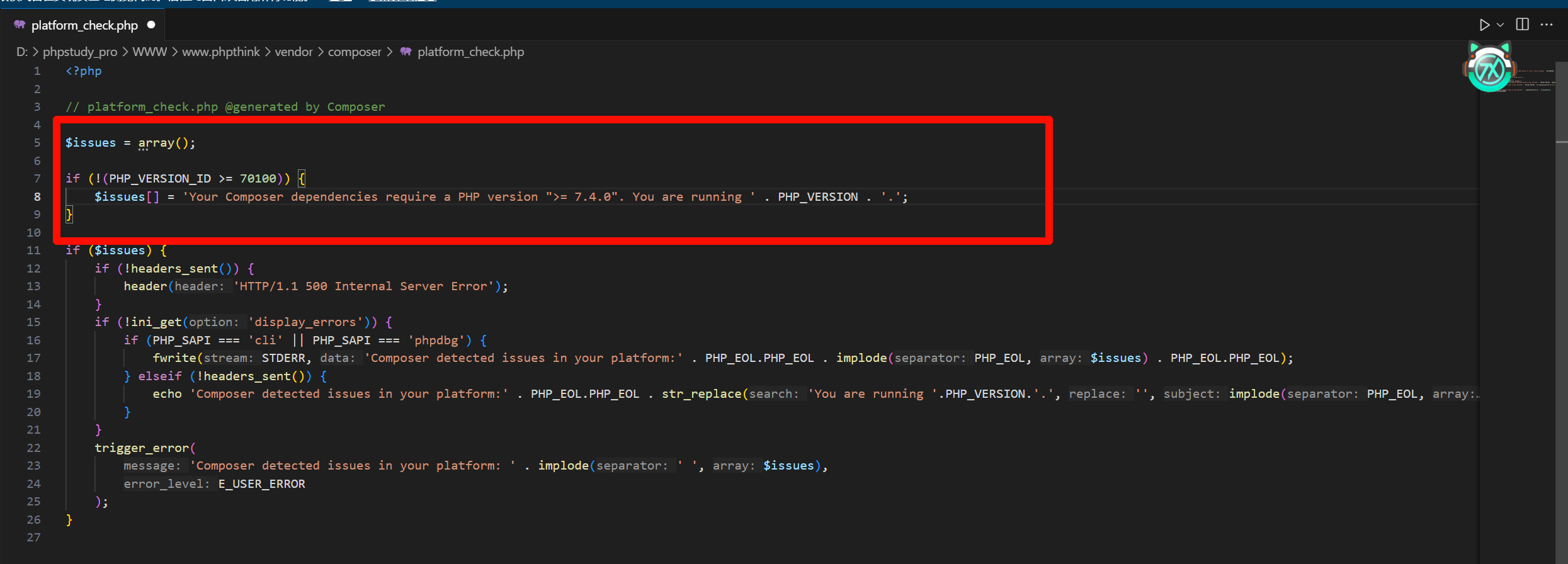Click the WWW breadcrumb segment
Image resolution: width=1568 pixels, height=564 pixels.
click(149, 52)
